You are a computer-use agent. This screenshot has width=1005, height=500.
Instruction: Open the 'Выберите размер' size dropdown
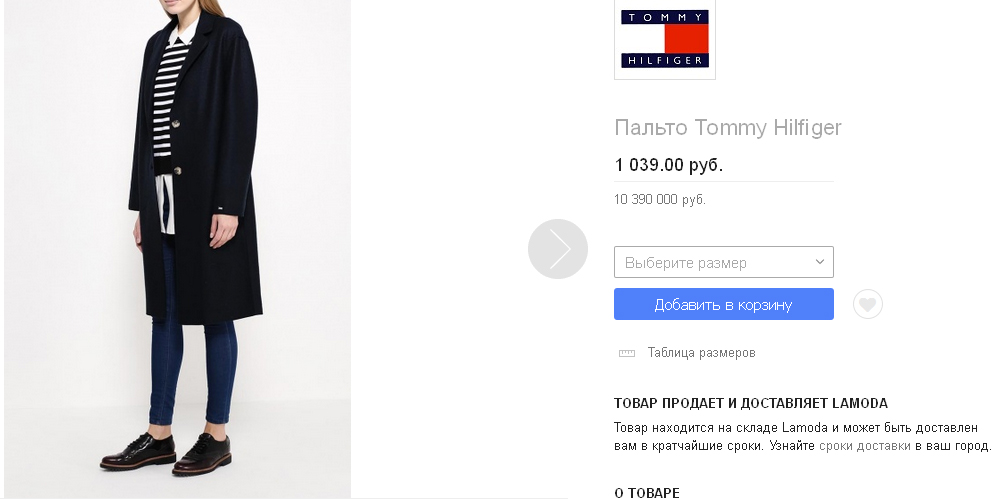[724, 262]
